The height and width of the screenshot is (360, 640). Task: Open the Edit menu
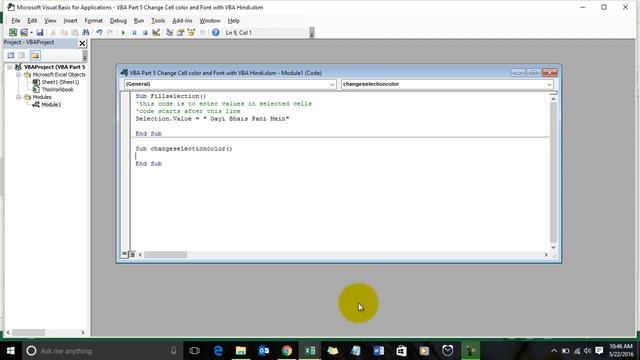[32, 20]
